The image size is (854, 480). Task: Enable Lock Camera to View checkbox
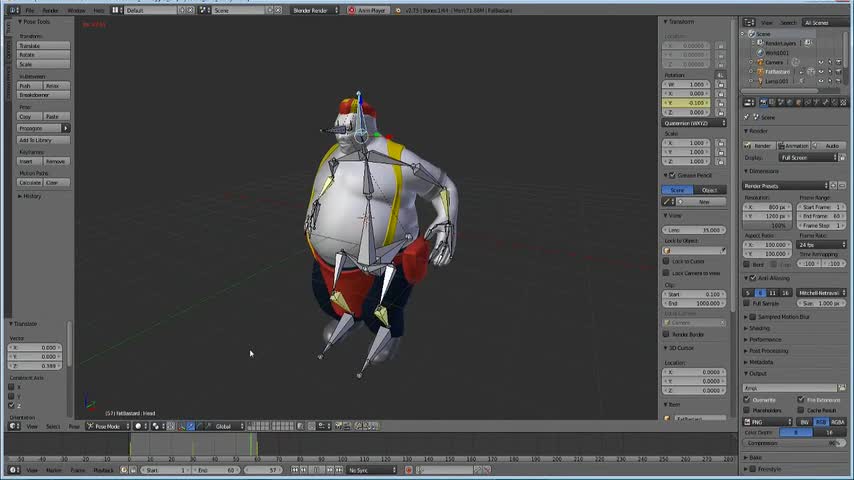point(666,273)
